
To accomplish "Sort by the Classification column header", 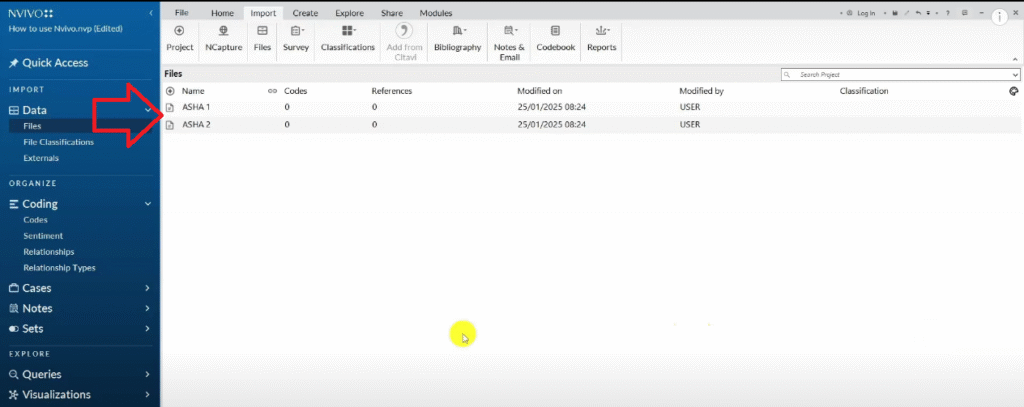I will (x=864, y=91).
